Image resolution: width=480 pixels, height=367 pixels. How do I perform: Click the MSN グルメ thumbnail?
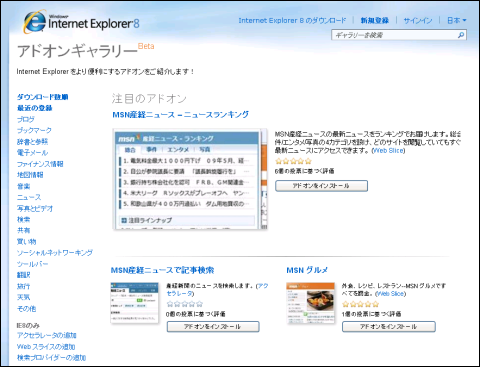[311, 303]
